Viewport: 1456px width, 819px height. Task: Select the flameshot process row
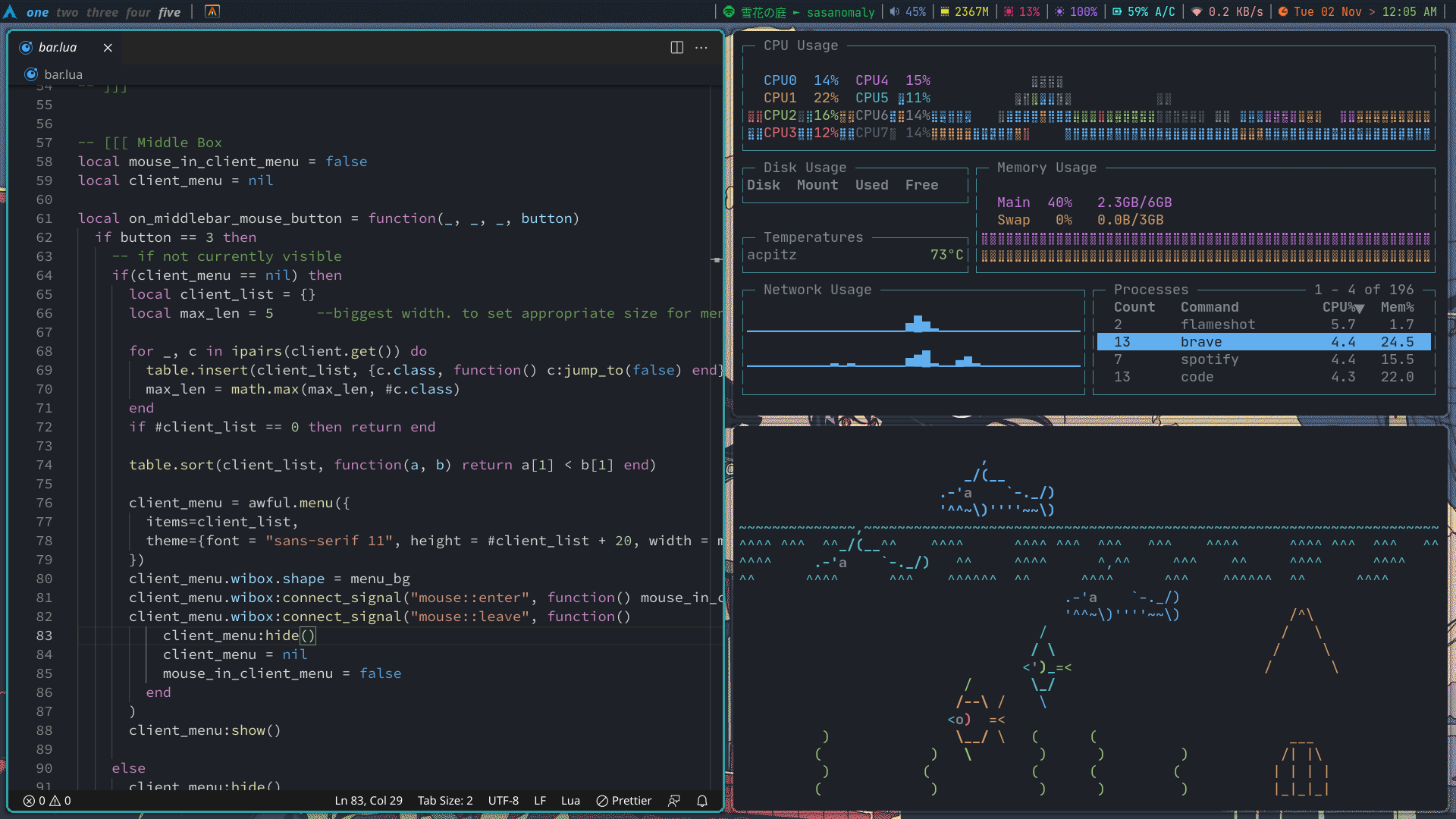(x=1263, y=325)
